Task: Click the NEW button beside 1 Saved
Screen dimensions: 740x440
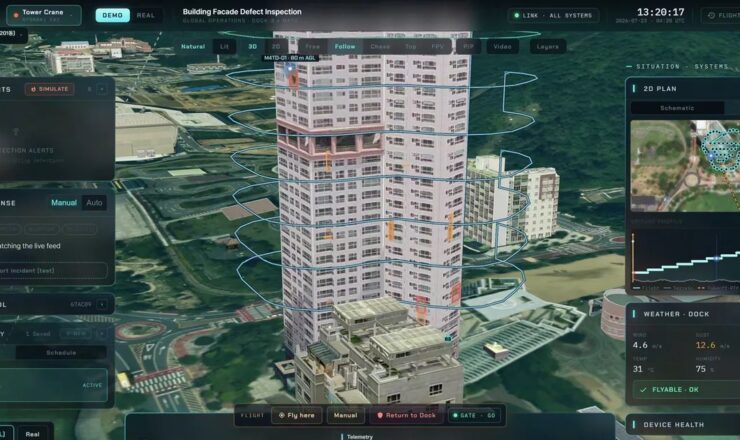Action: tap(76, 333)
